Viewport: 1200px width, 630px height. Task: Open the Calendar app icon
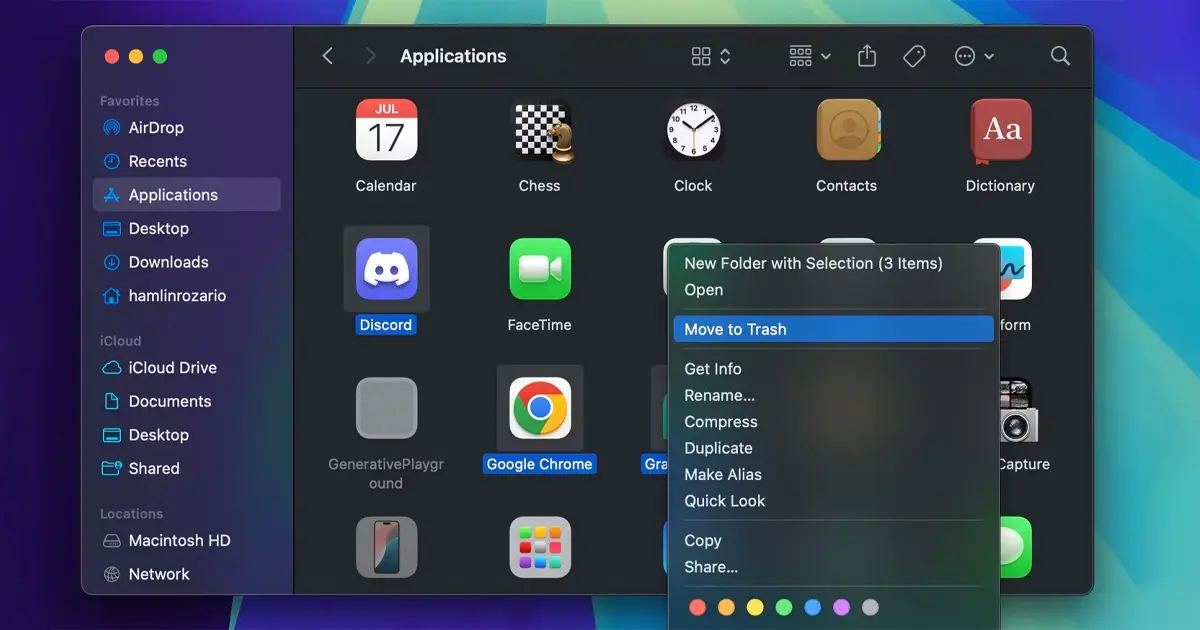click(386, 130)
